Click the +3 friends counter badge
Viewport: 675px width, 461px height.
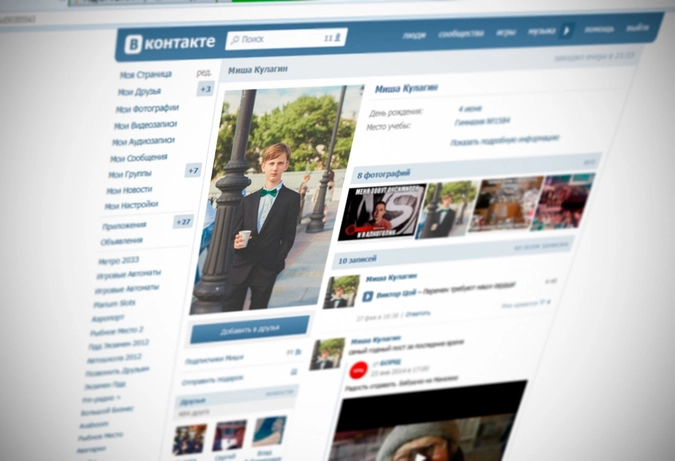pos(206,89)
